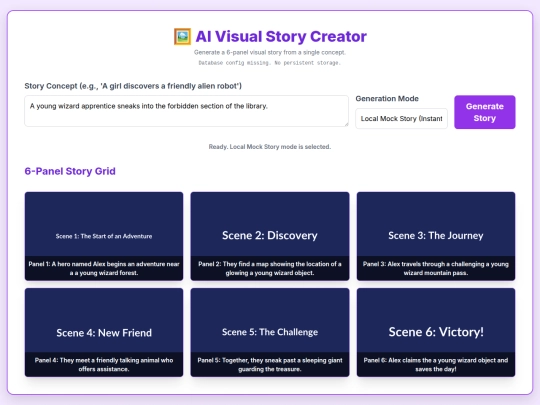Click the 'Generate a 6-panel visual story' subtitle

[270, 52]
